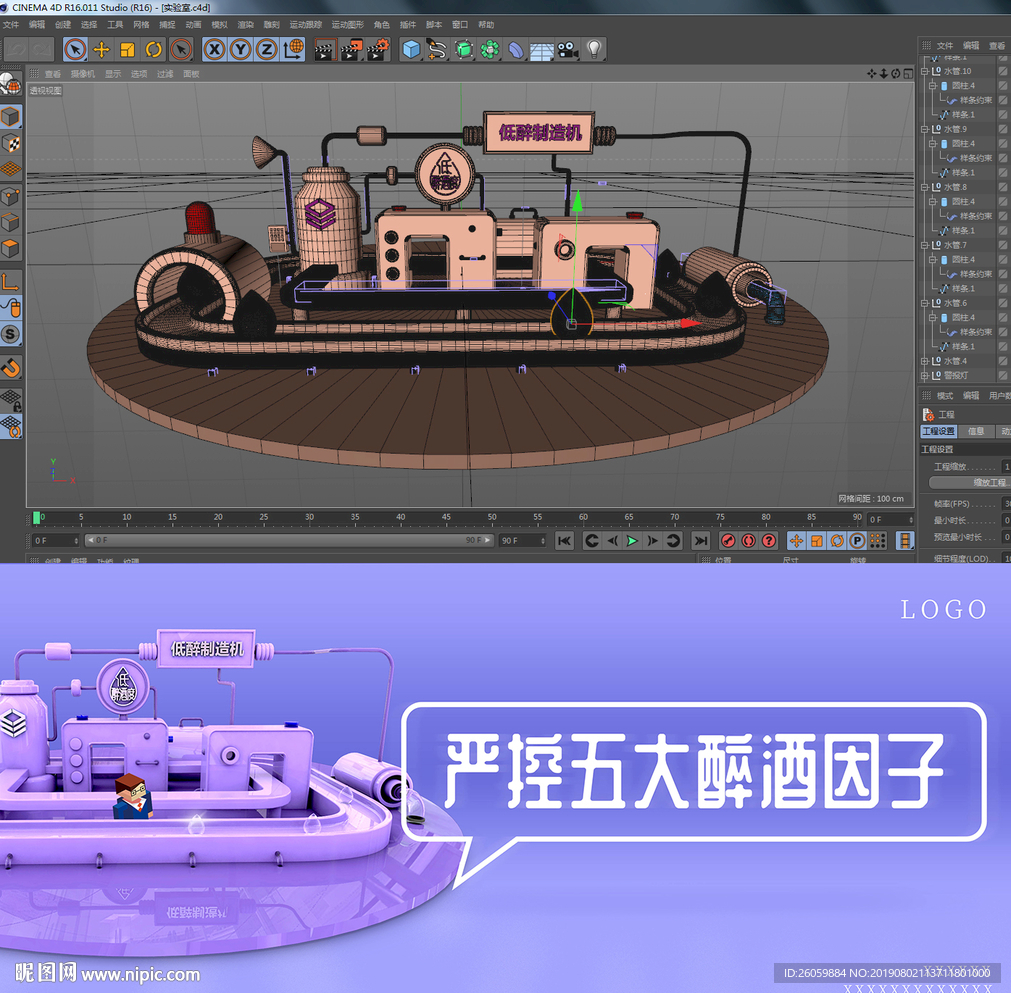Viewport: 1011px width, 993px height.
Task: Click frame 45 on the timeline ruler
Action: (446, 517)
